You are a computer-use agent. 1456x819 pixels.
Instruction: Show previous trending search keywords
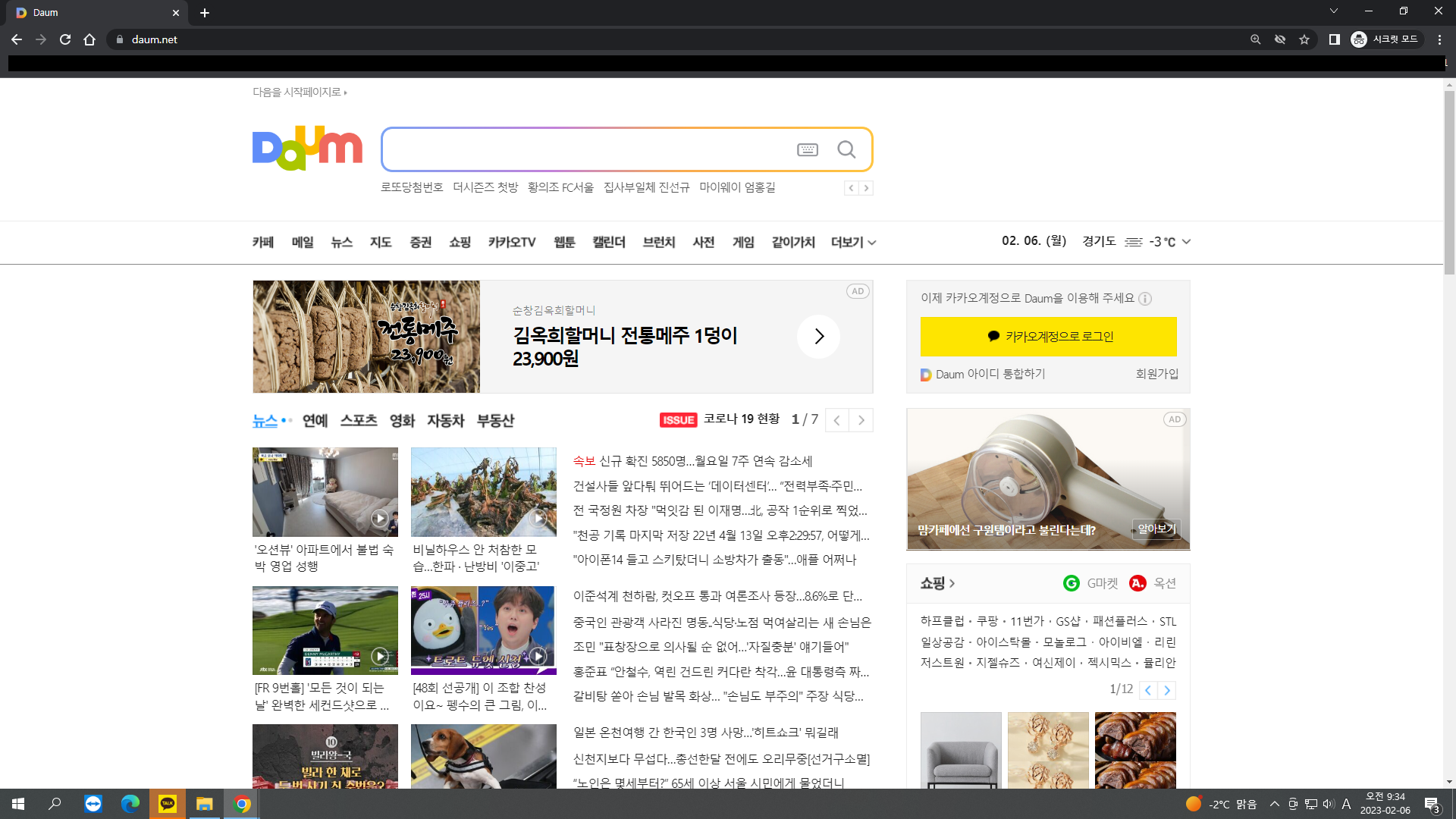point(852,188)
